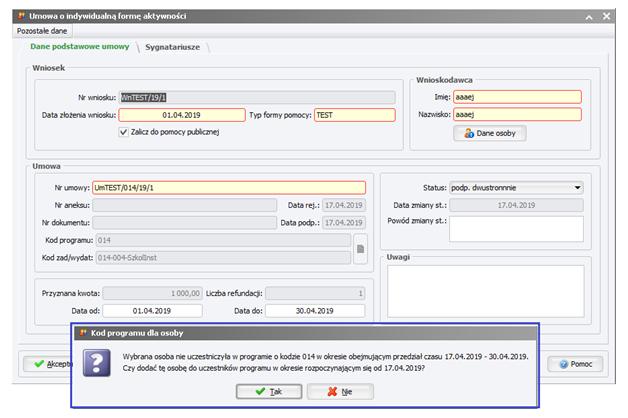The height and width of the screenshot is (418, 628).
Task: Open the Pozostałe dane menu
Action: (42, 31)
